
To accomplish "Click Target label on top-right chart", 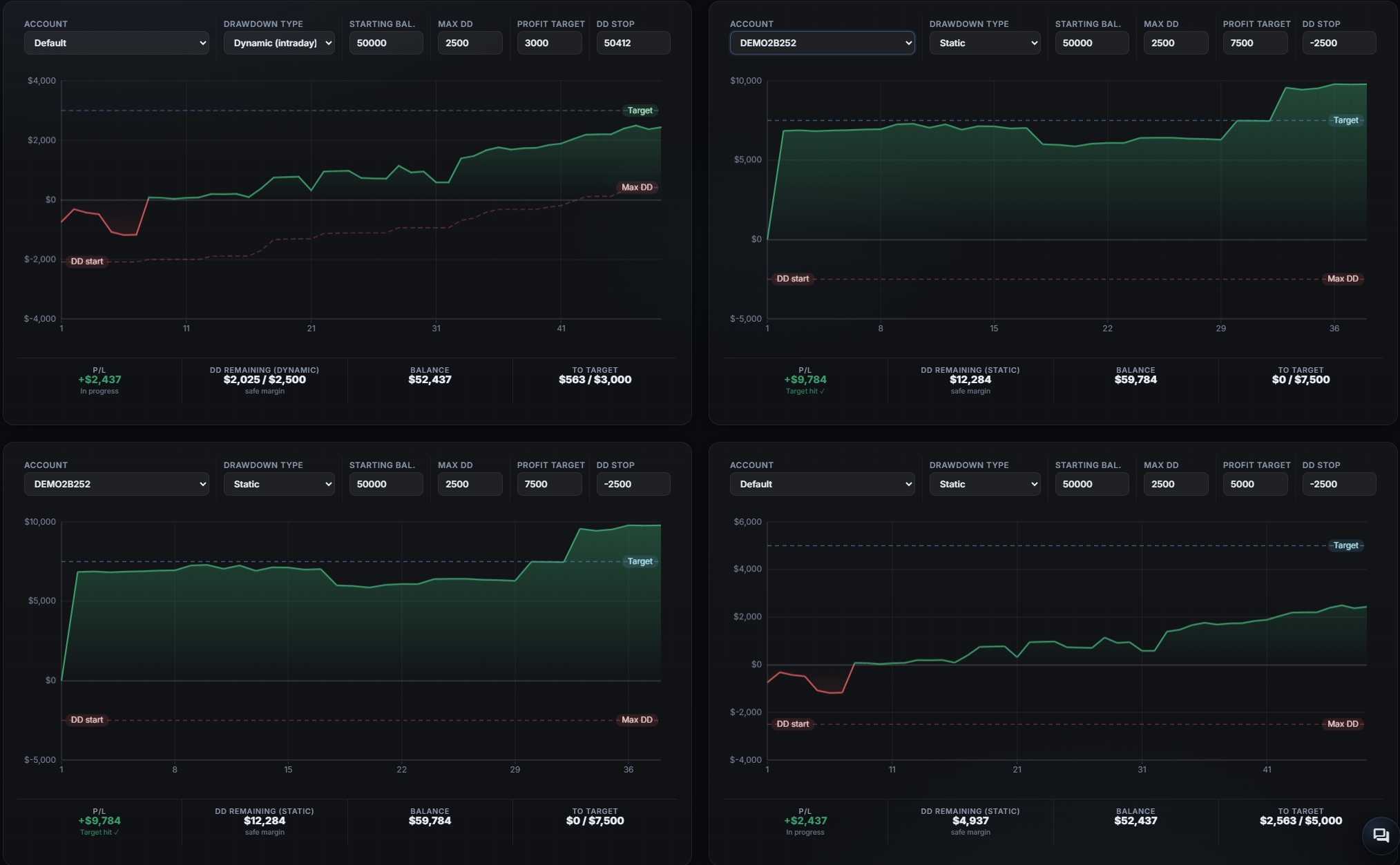I will 1345,120.
